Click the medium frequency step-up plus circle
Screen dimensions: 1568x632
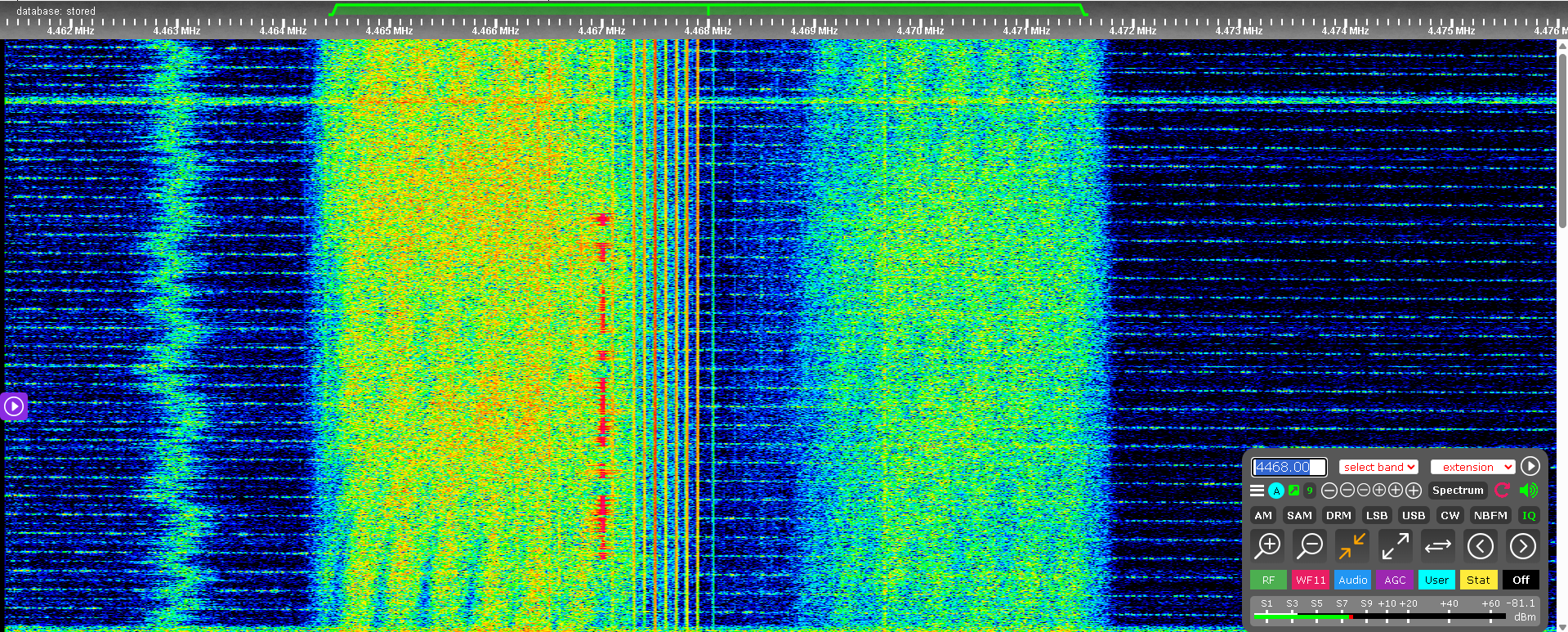[x=1396, y=490]
